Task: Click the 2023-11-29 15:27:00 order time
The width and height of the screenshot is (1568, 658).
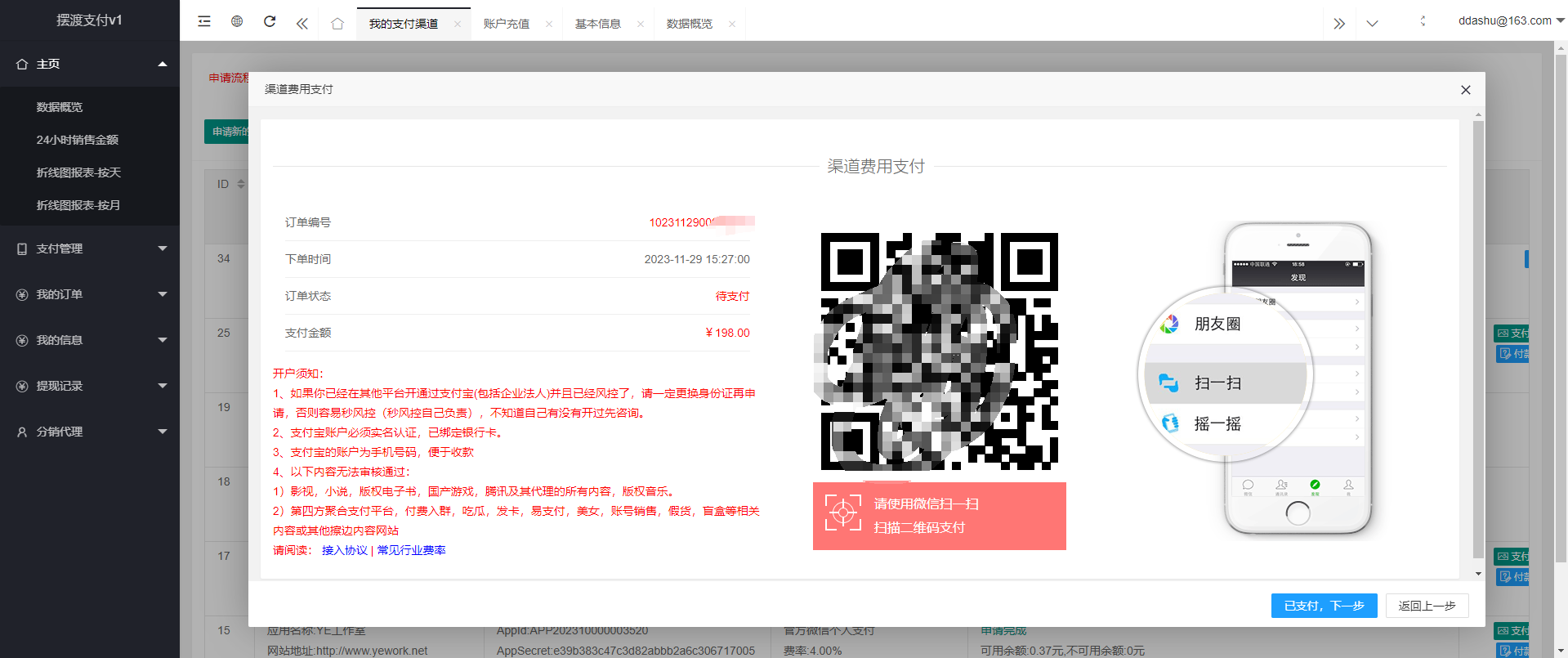Action: pos(697,259)
